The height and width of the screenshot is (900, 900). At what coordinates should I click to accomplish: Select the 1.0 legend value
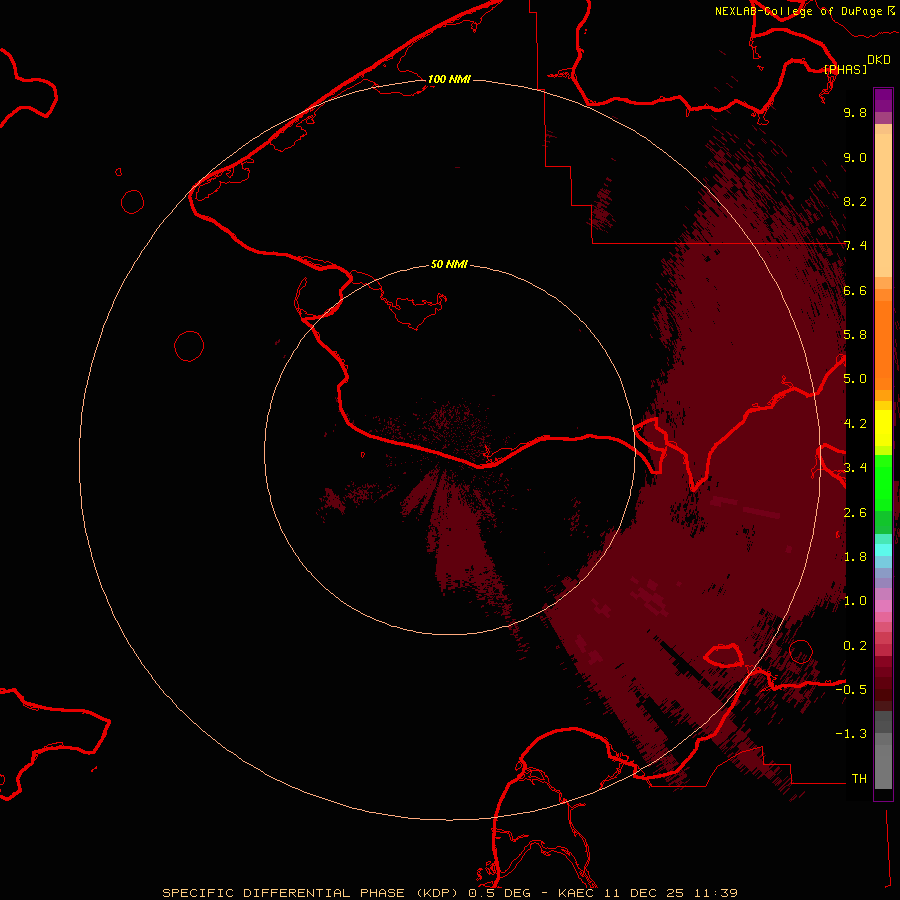855,601
